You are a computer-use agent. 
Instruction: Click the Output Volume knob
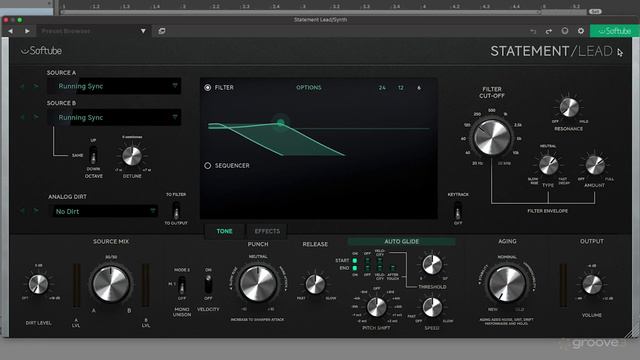click(591, 284)
